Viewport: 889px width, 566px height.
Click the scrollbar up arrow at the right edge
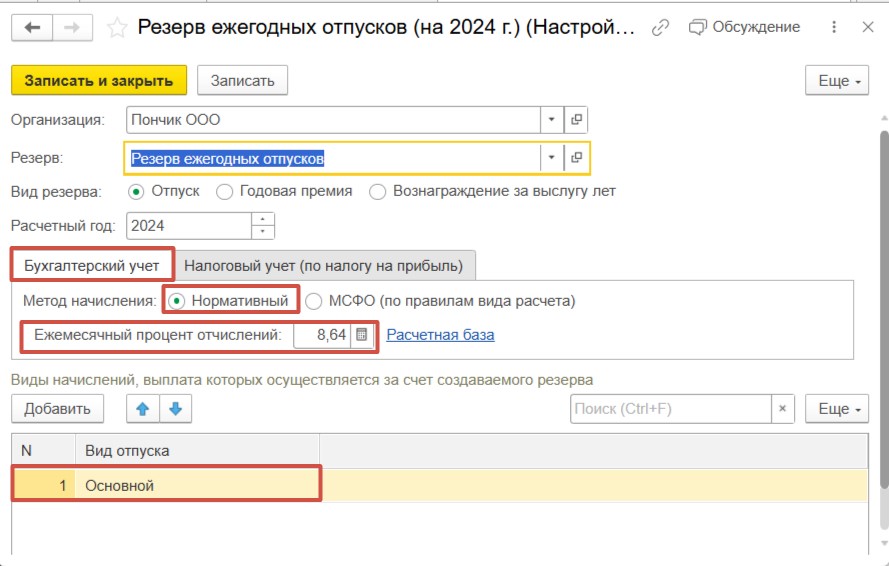[x=884, y=119]
